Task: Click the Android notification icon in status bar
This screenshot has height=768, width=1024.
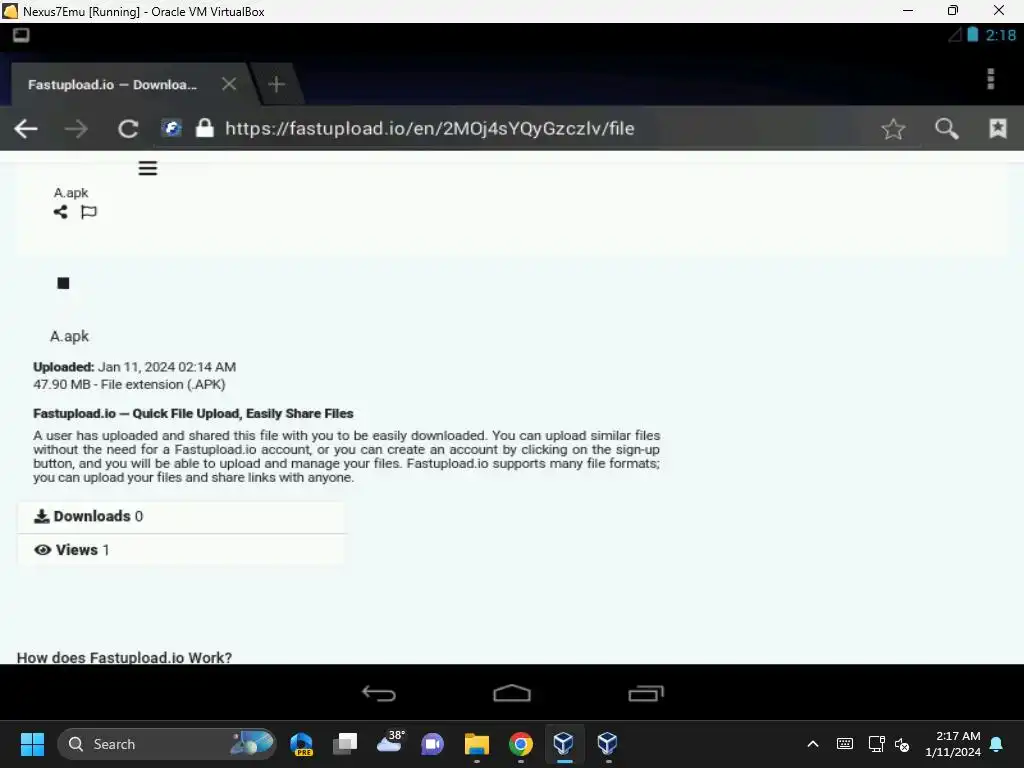Action: [x=21, y=35]
